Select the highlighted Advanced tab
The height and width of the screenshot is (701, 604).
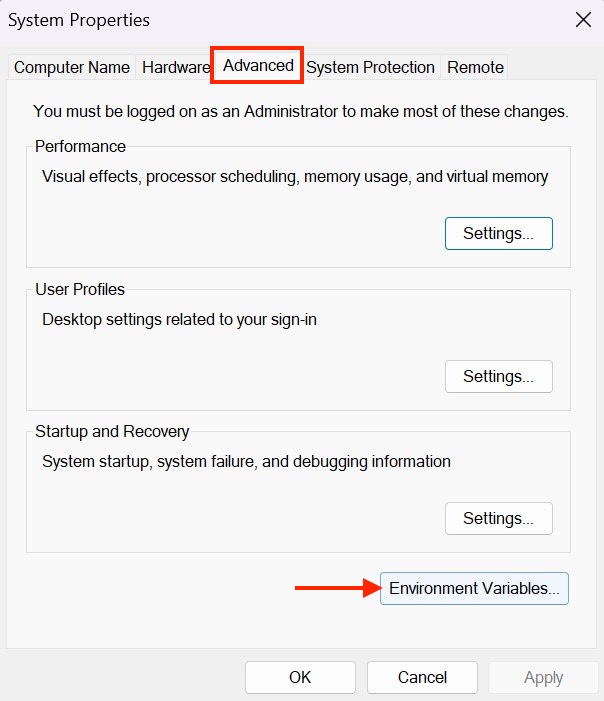258,66
